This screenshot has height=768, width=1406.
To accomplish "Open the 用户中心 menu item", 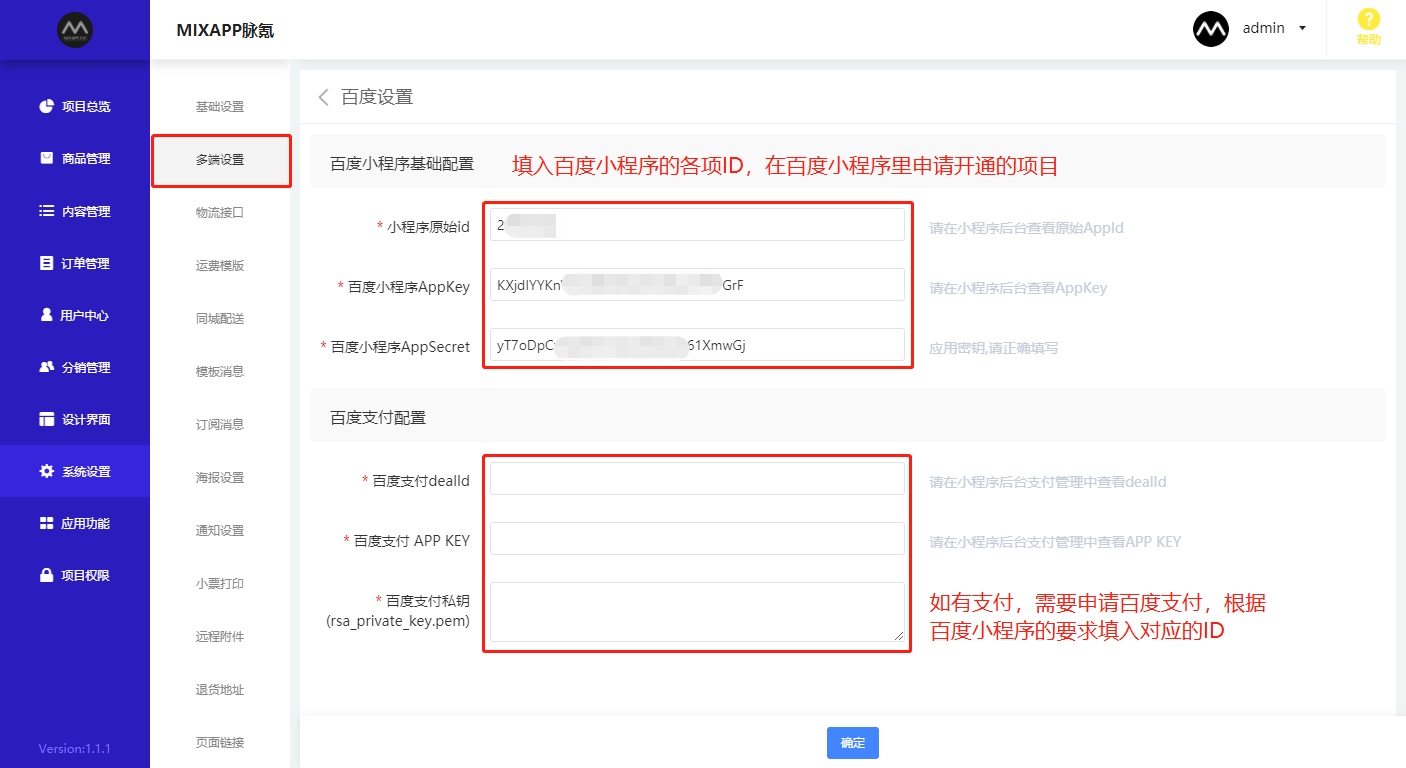I will (75, 315).
